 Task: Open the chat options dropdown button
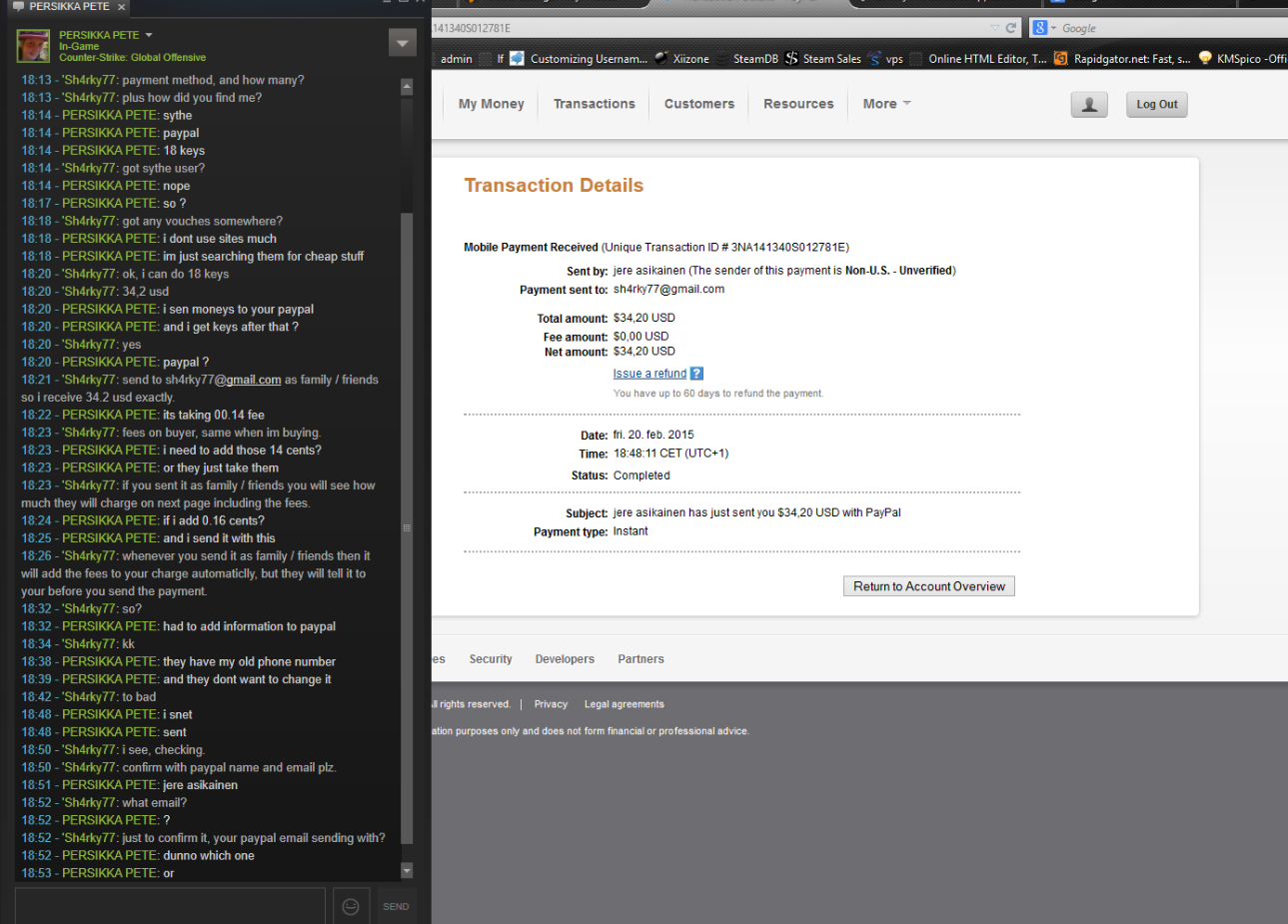point(402,42)
